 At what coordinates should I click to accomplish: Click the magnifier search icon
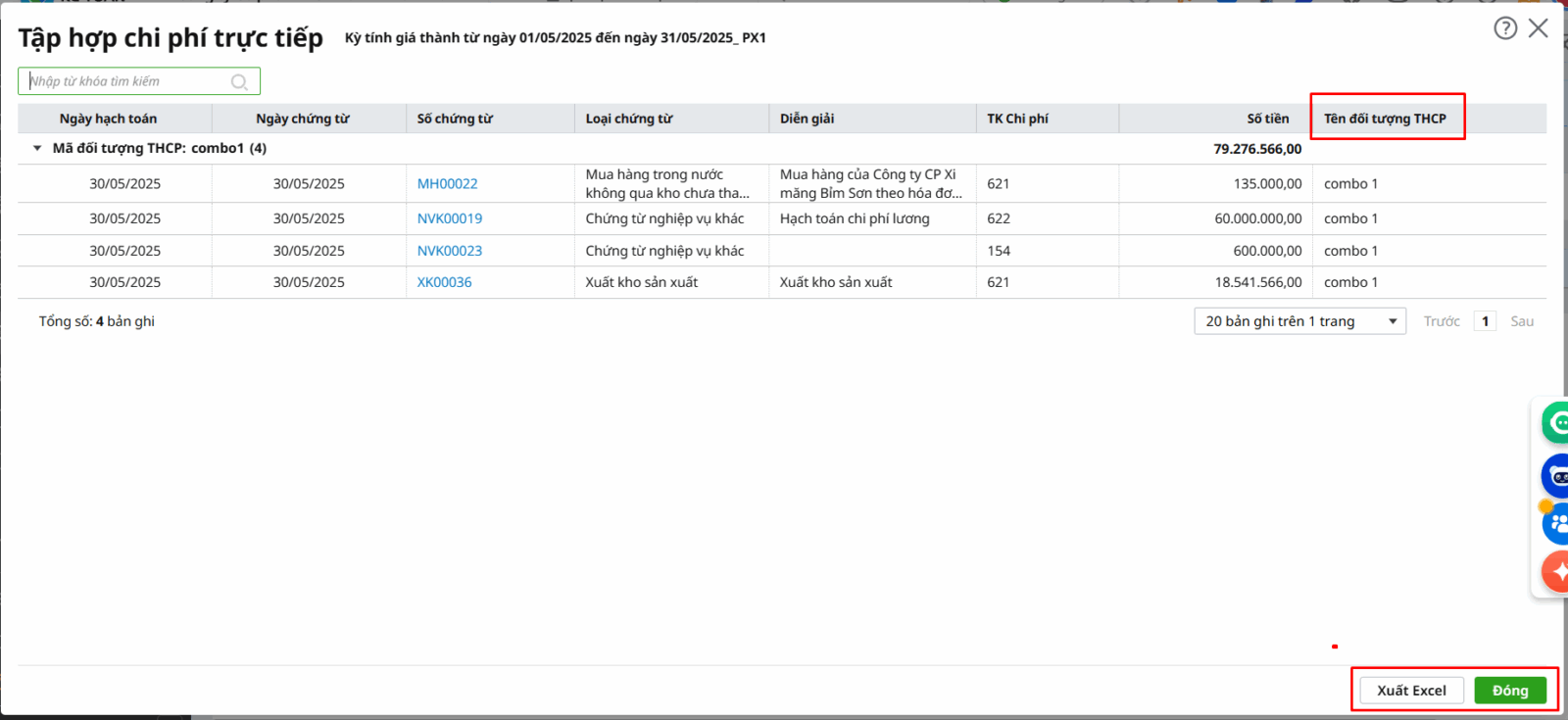(x=239, y=82)
